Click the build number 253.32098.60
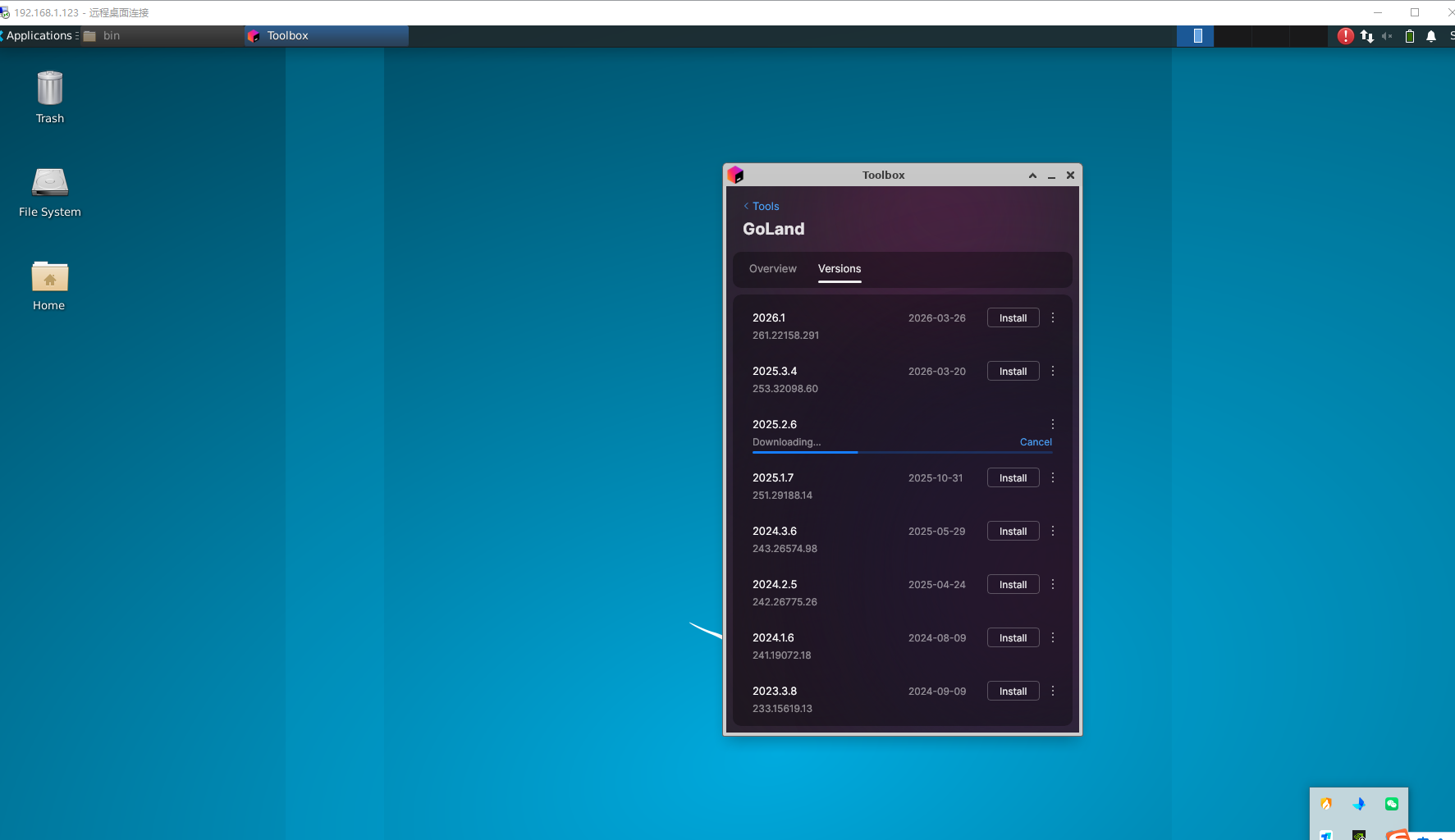The height and width of the screenshot is (840, 1455). point(785,389)
